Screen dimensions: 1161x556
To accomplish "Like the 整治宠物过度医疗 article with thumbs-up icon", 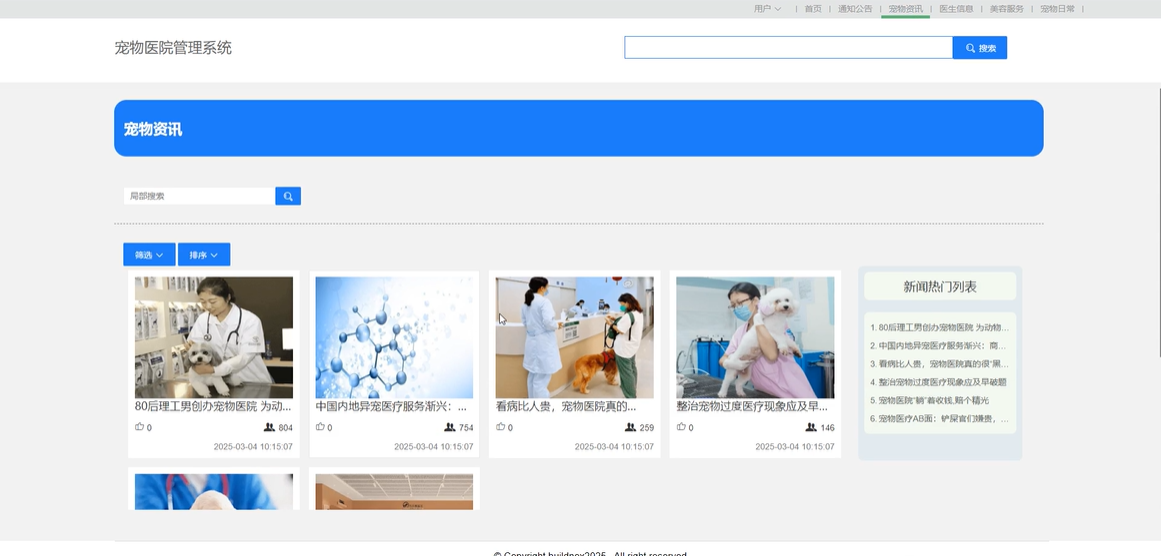I will pyautogui.click(x=681, y=426).
